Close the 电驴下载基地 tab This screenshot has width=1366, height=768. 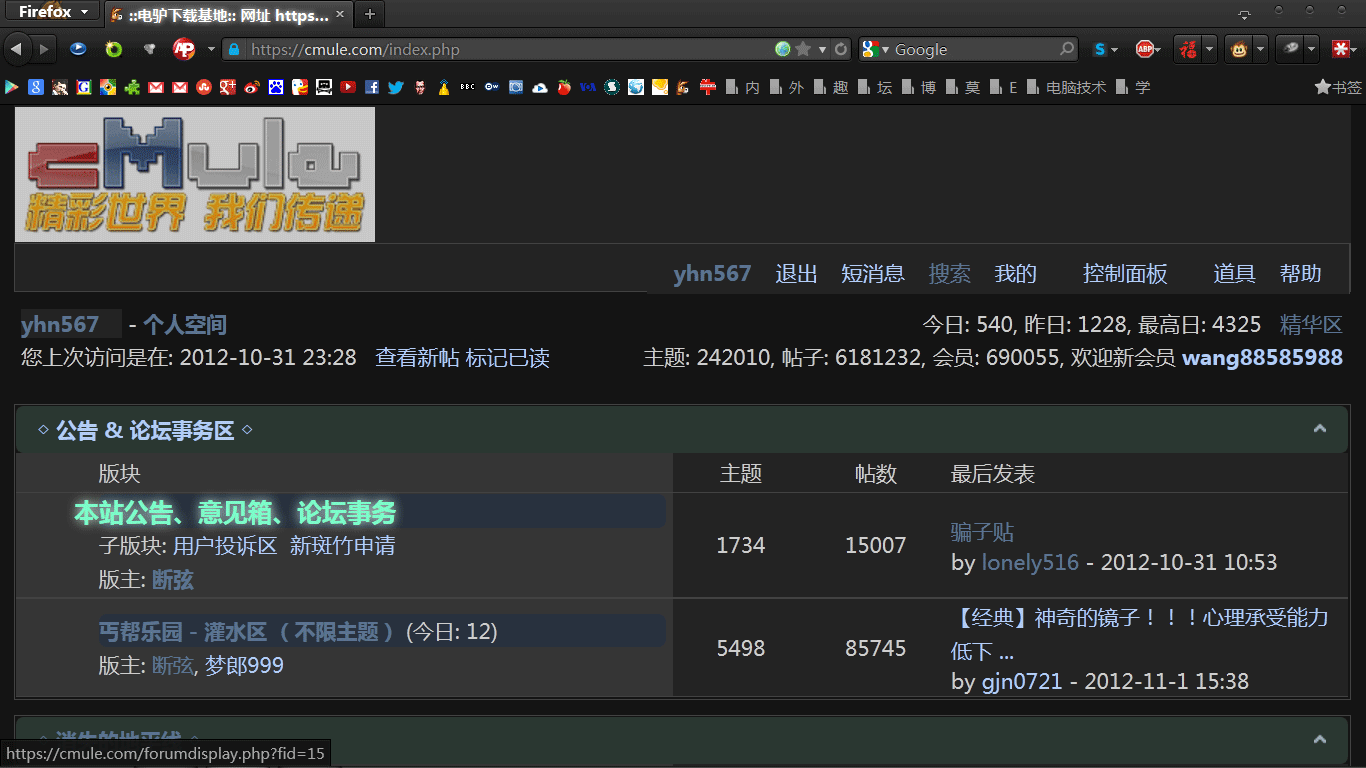[340, 15]
